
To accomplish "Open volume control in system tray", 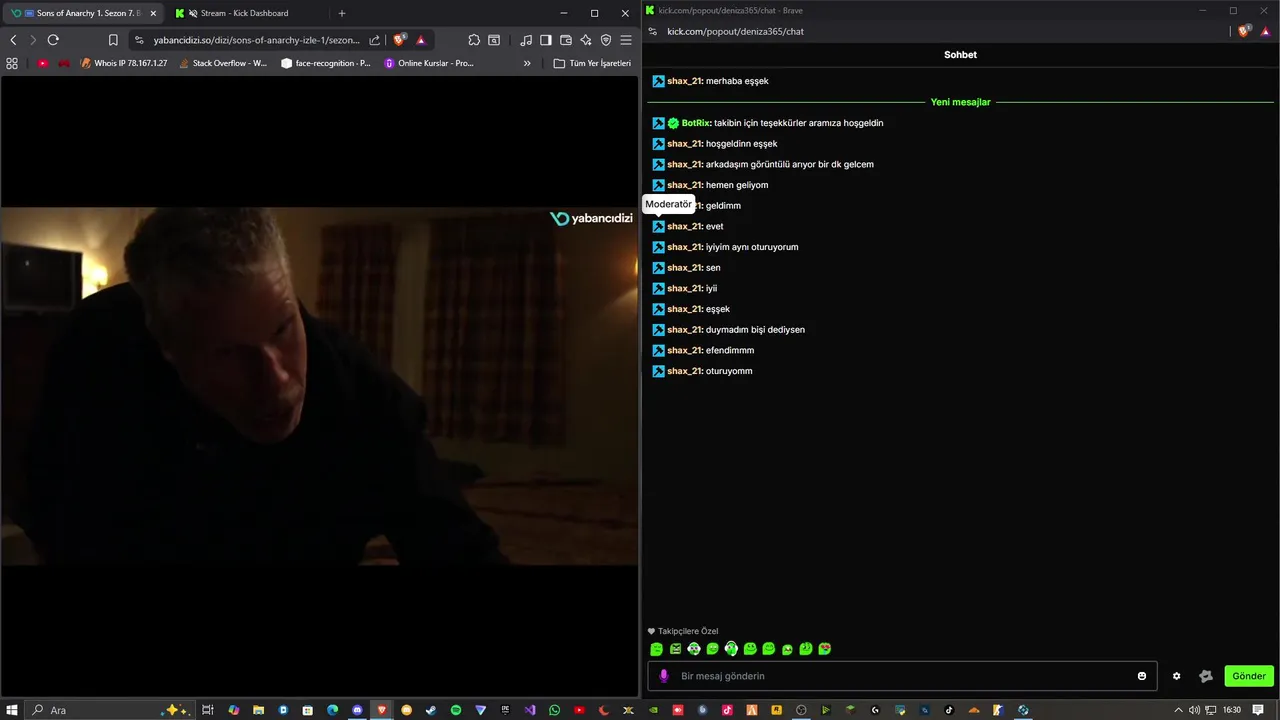I will pos(1194,710).
